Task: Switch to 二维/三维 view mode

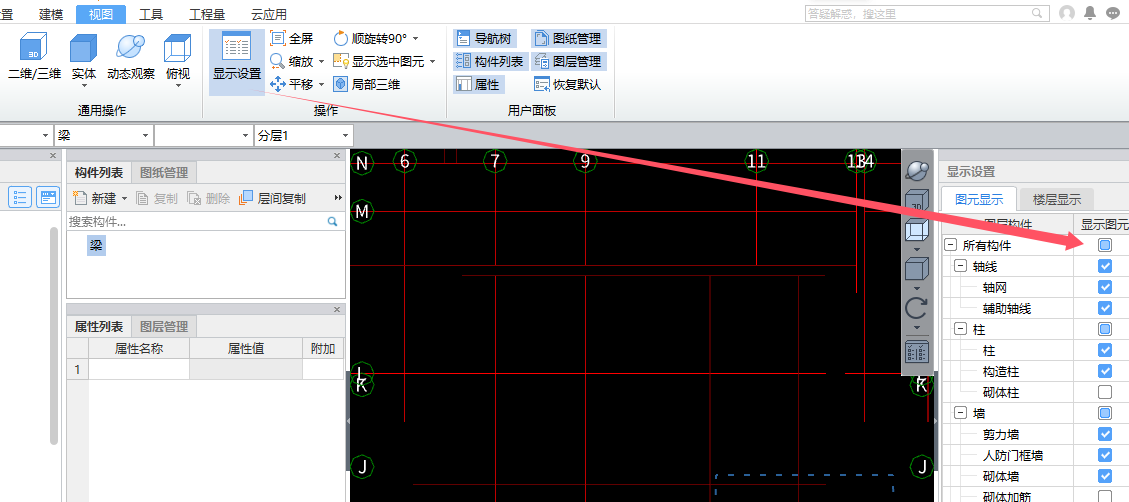Action: click(34, 56)
